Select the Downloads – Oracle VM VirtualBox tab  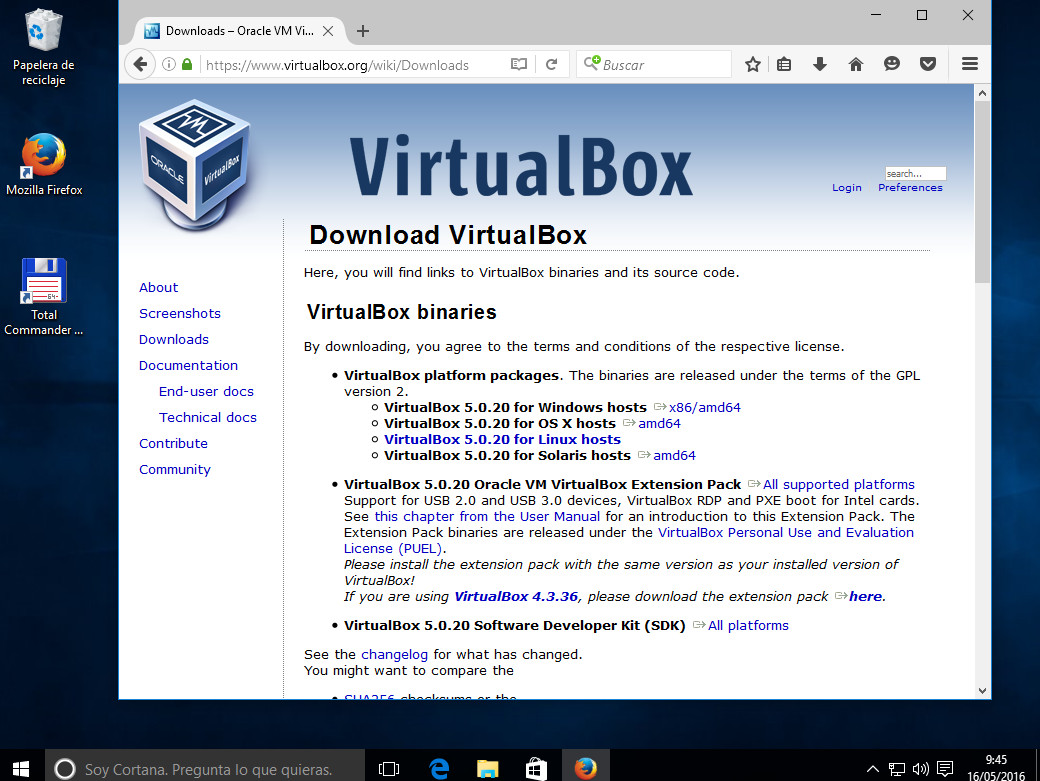tap(240, 31)
